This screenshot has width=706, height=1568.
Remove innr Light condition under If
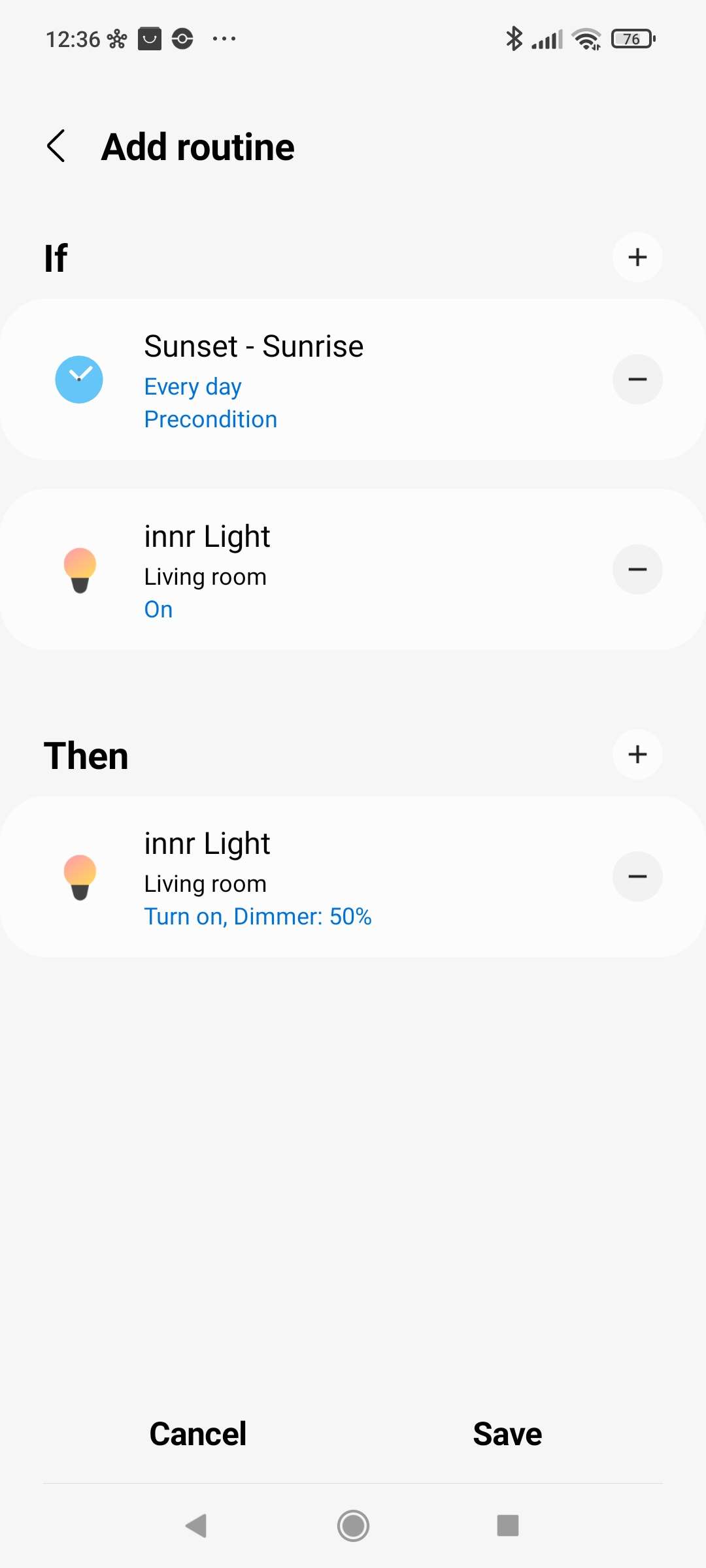click(x=637, y=570)
